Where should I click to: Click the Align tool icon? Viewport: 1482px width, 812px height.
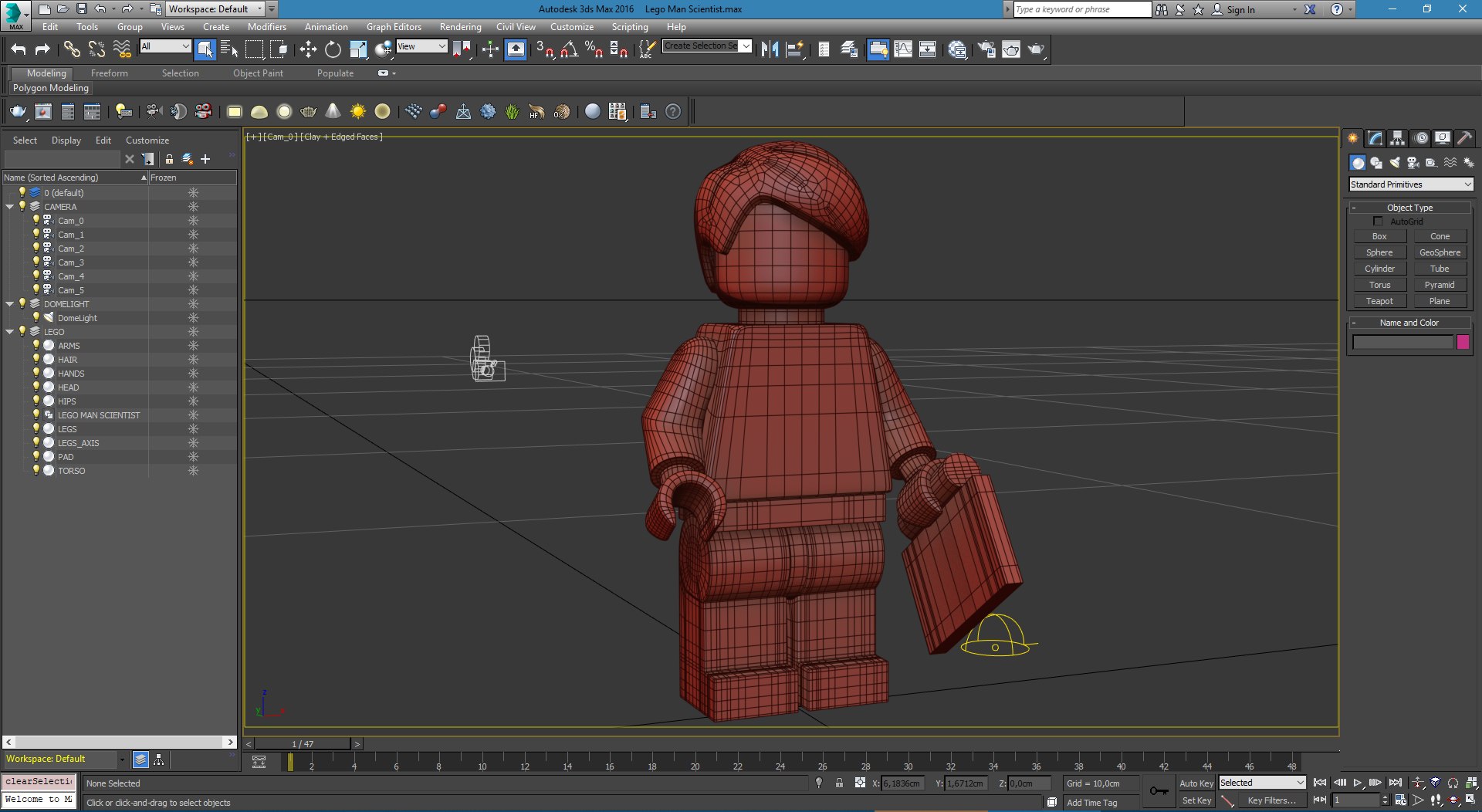click(794, 49)
